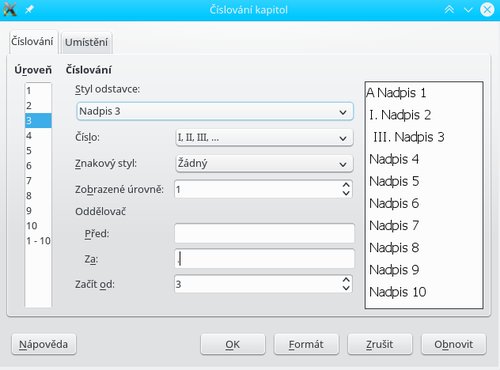Click the Formát button
Viewport: 500px width, 370px height.
[x=306, y=344]
